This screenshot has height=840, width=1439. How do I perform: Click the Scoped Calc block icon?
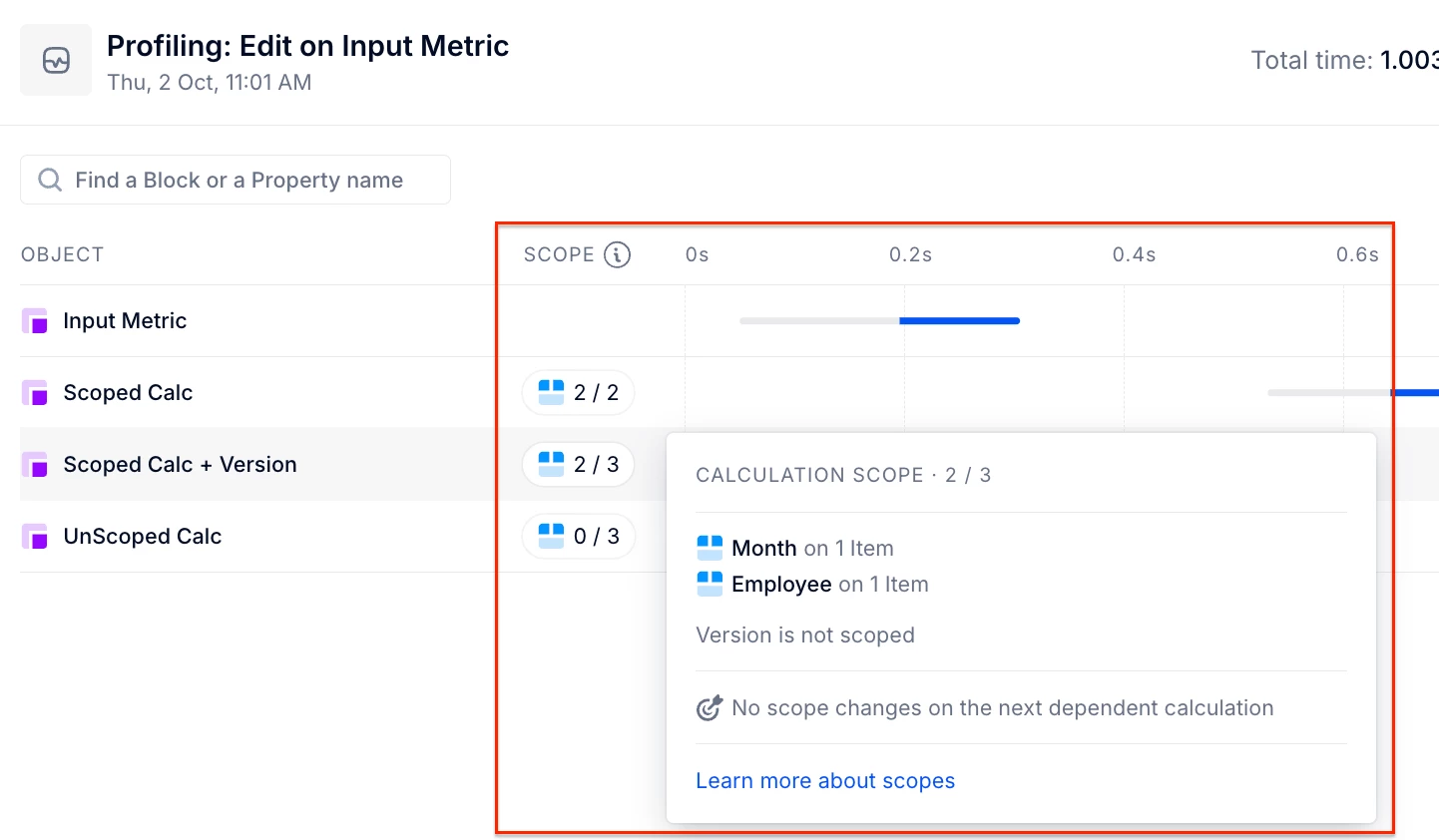coord(35,393)
